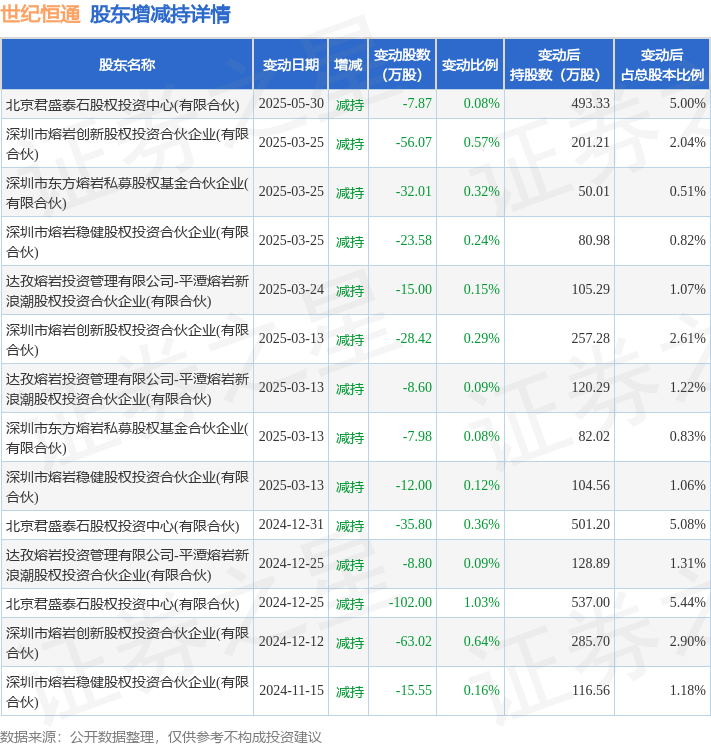Viewport: 711px width, 746px height.
Task: Click the -12.00 share change value
Action: click(x=414, y=485)
